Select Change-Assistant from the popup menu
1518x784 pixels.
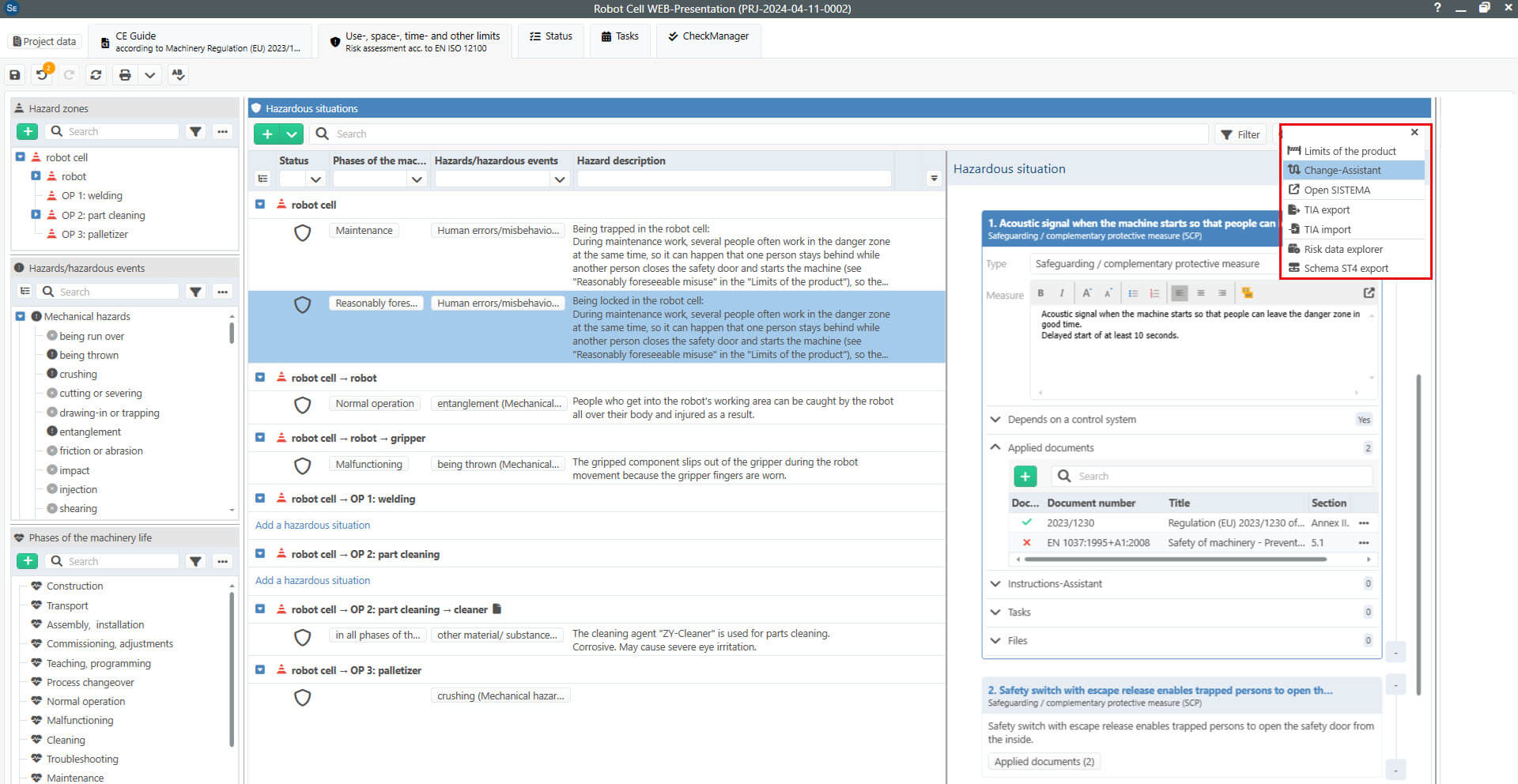[x=1354, y=170]
